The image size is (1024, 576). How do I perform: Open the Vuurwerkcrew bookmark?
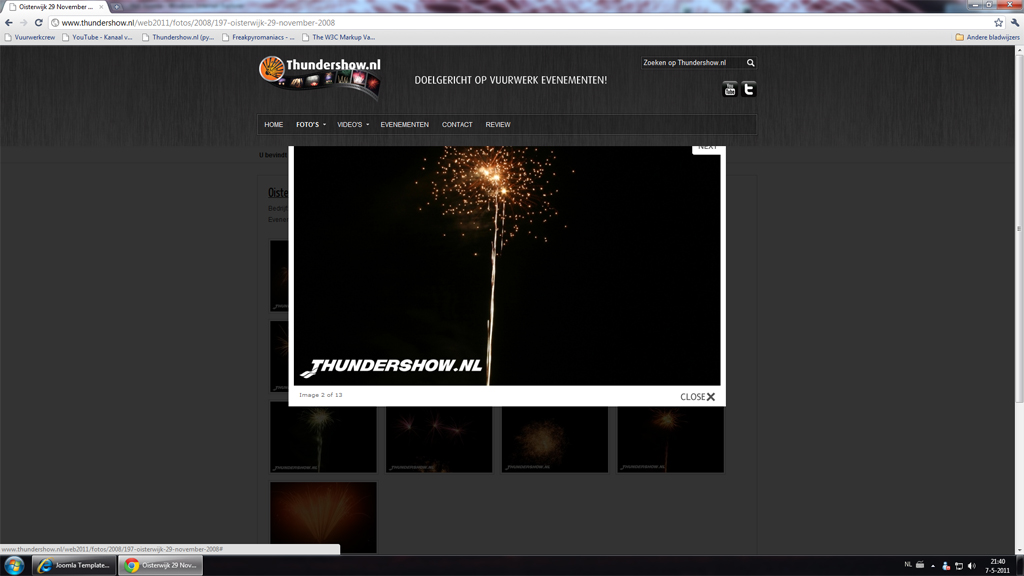pos(30,37)
